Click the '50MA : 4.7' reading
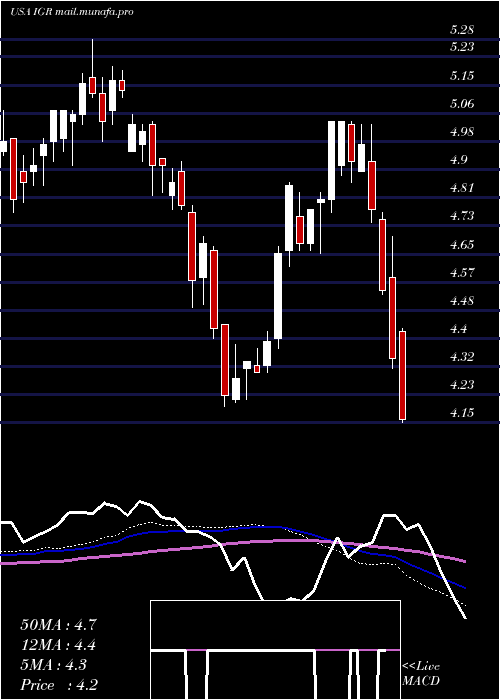Image resolution: width=500 pixels, height=700 pixels. pyautogui.click(x=58, y=625)
